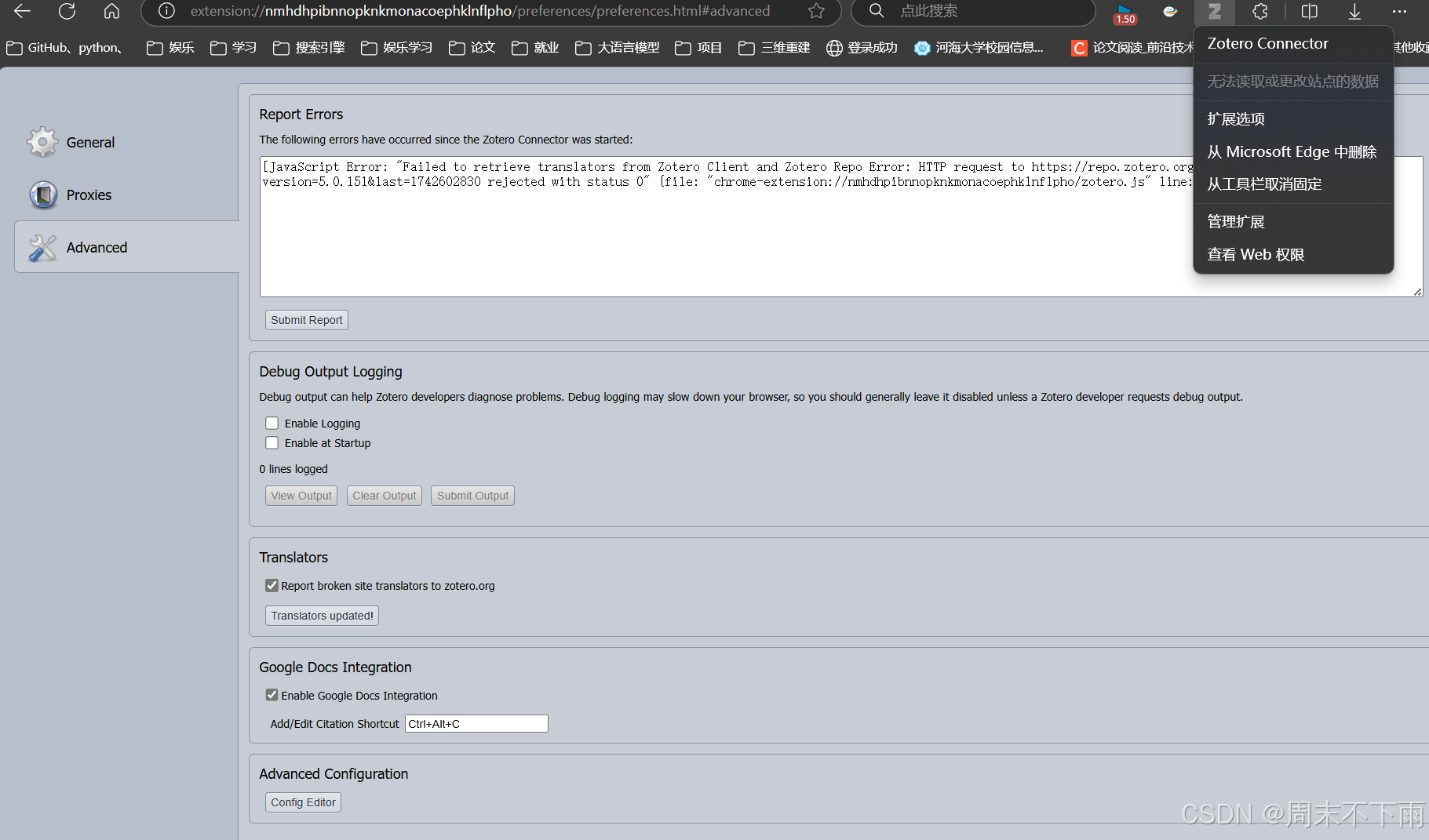Open the browser home page icon

pos(111,11)
